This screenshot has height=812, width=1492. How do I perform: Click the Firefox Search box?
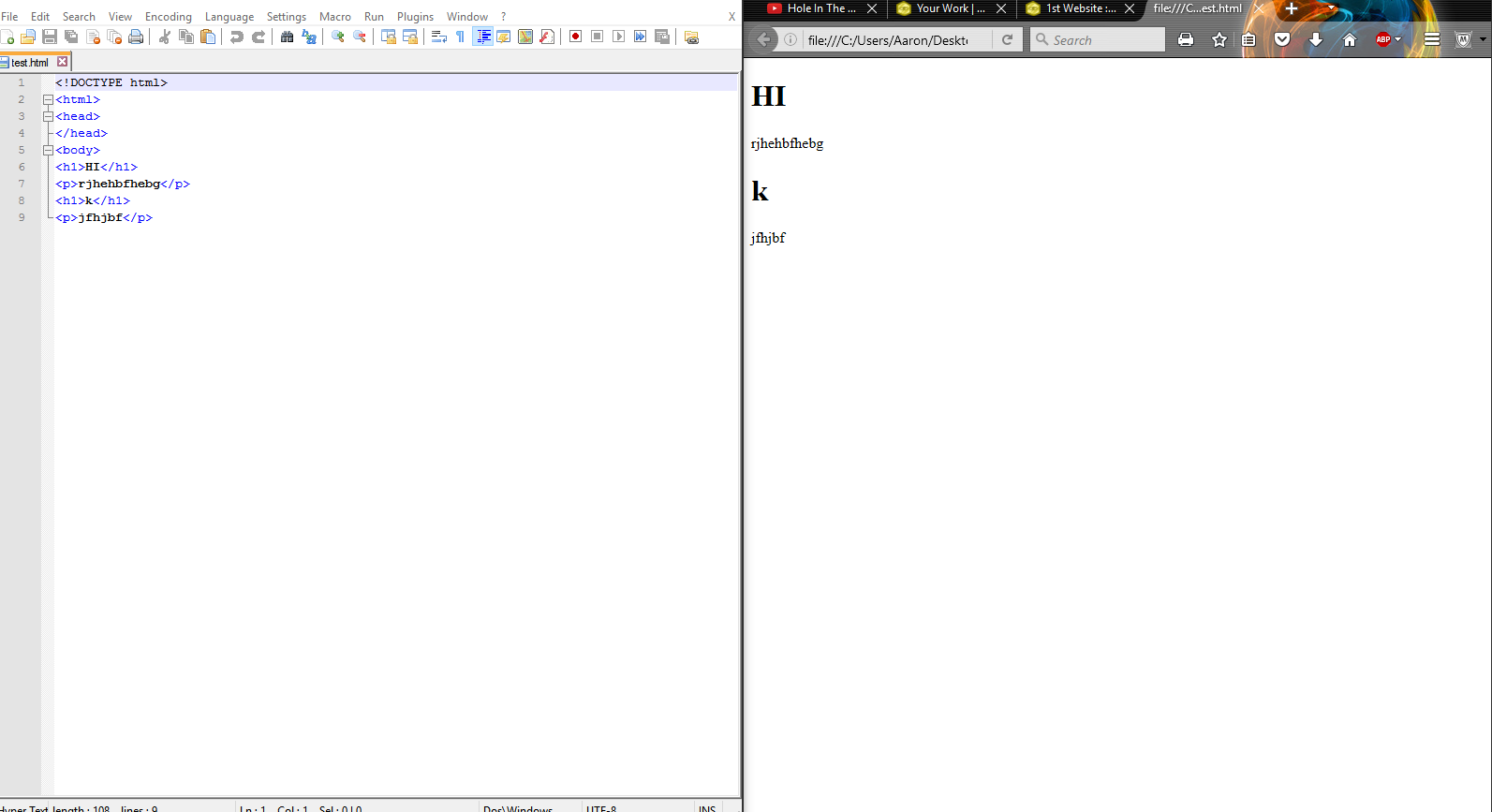[x=1098, y=40]
